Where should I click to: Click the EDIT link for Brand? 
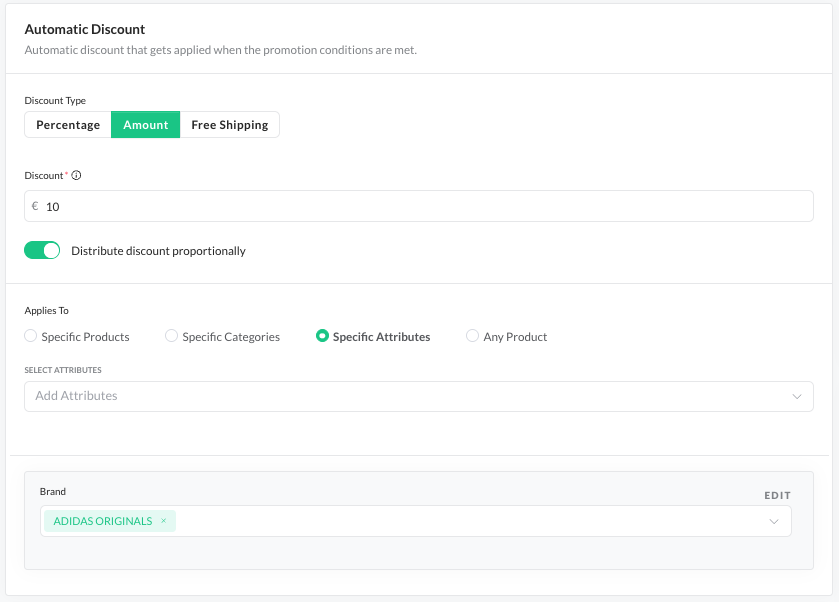tap(777, 496)
